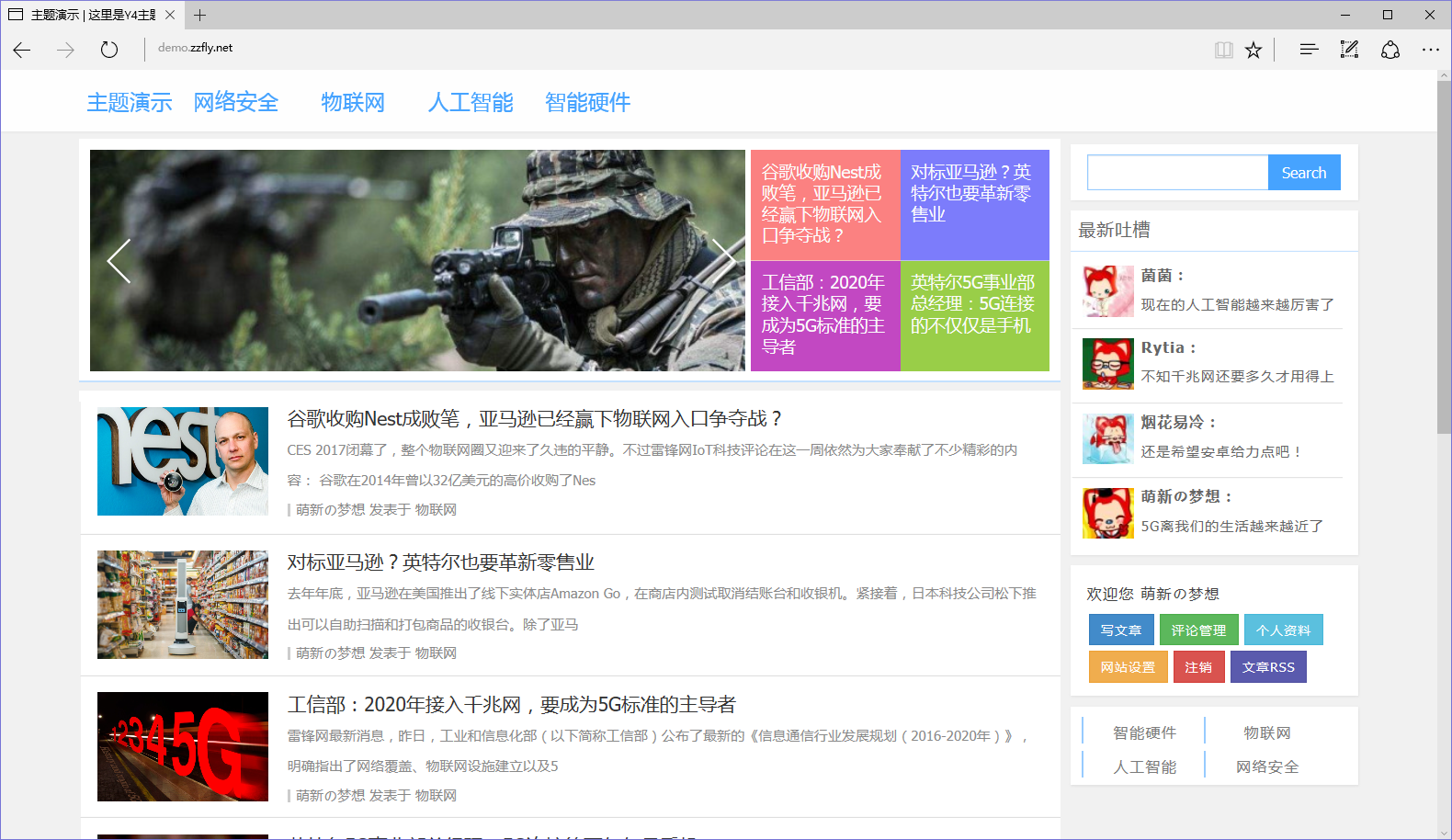The image size is (1452, 840).
Task: Open the web note pen icon
Action: (x=1349, y=50)
